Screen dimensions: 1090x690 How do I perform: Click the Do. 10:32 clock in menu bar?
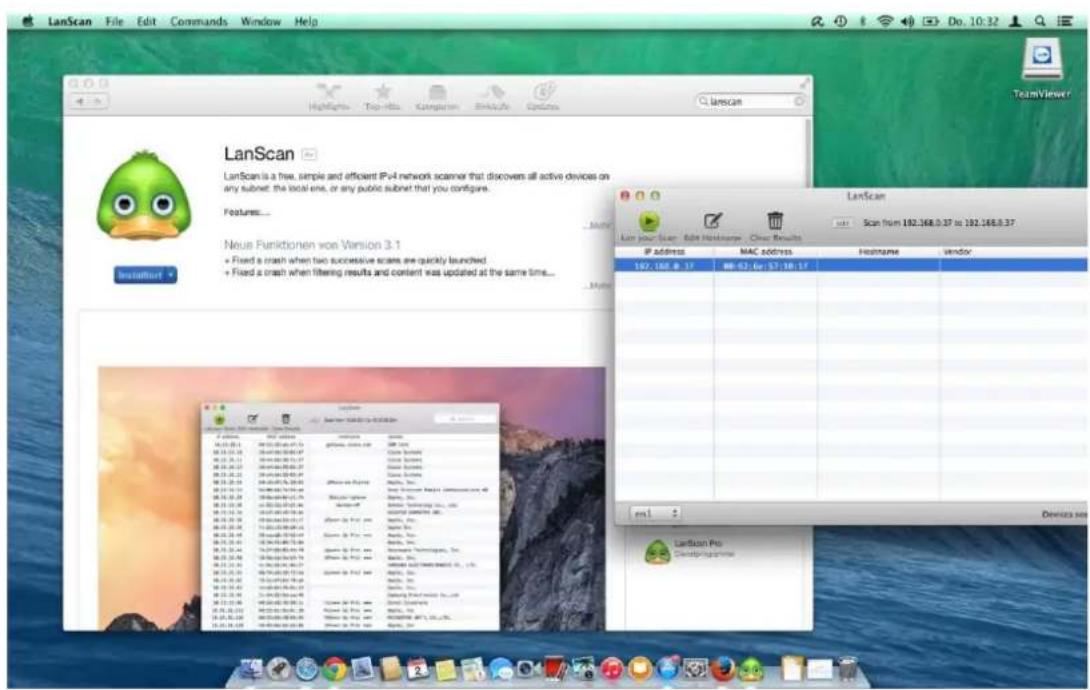(x=973, y=22)
